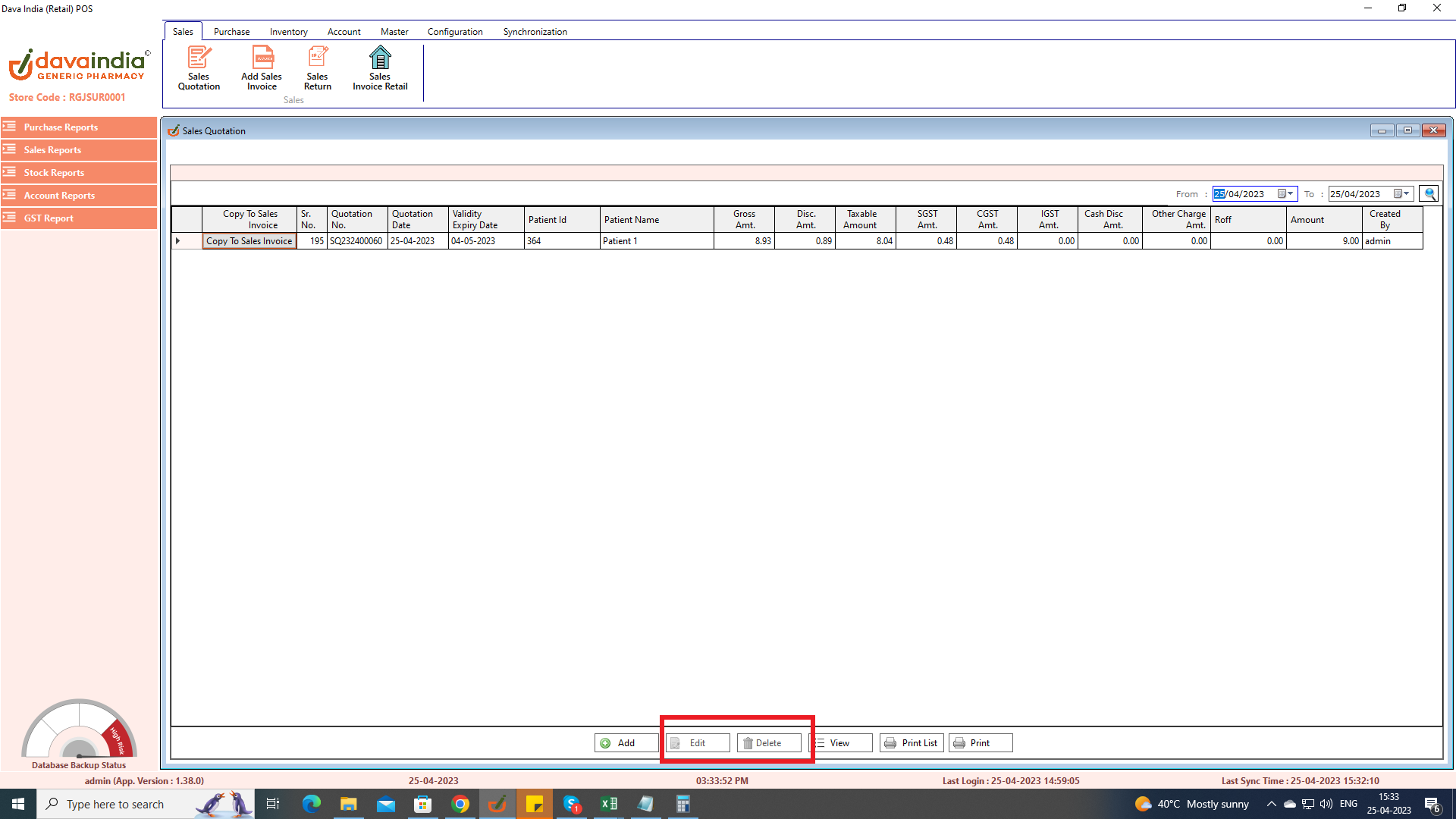
Task: Click Copy To Sales Invoice button
Action: click(249, 241)
